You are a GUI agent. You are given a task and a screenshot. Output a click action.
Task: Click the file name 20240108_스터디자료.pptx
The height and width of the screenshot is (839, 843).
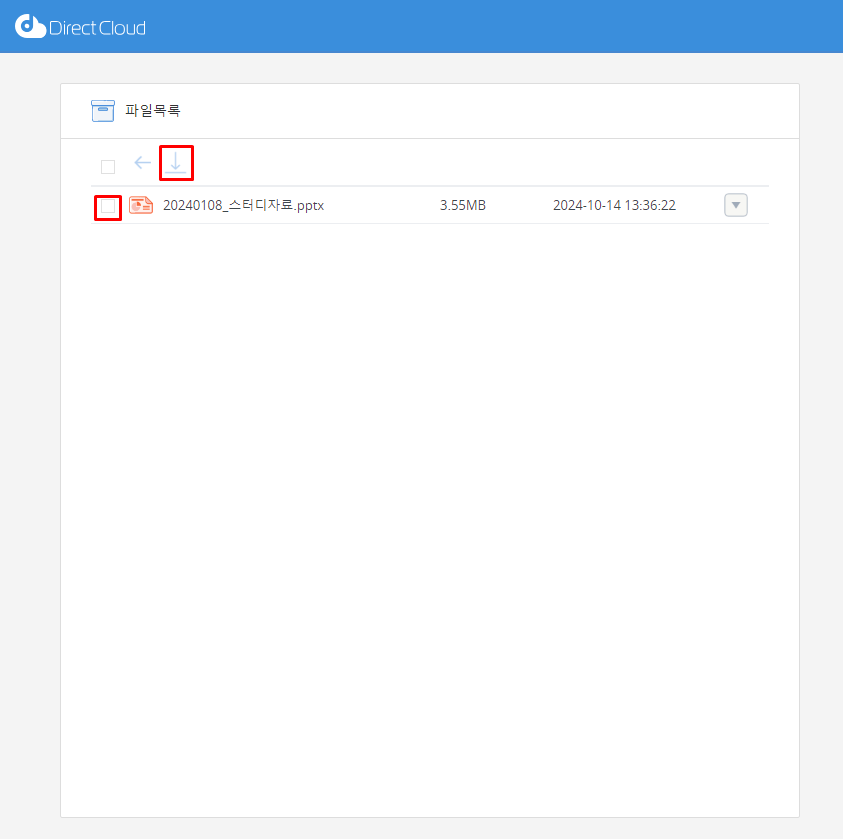(244, 205)
